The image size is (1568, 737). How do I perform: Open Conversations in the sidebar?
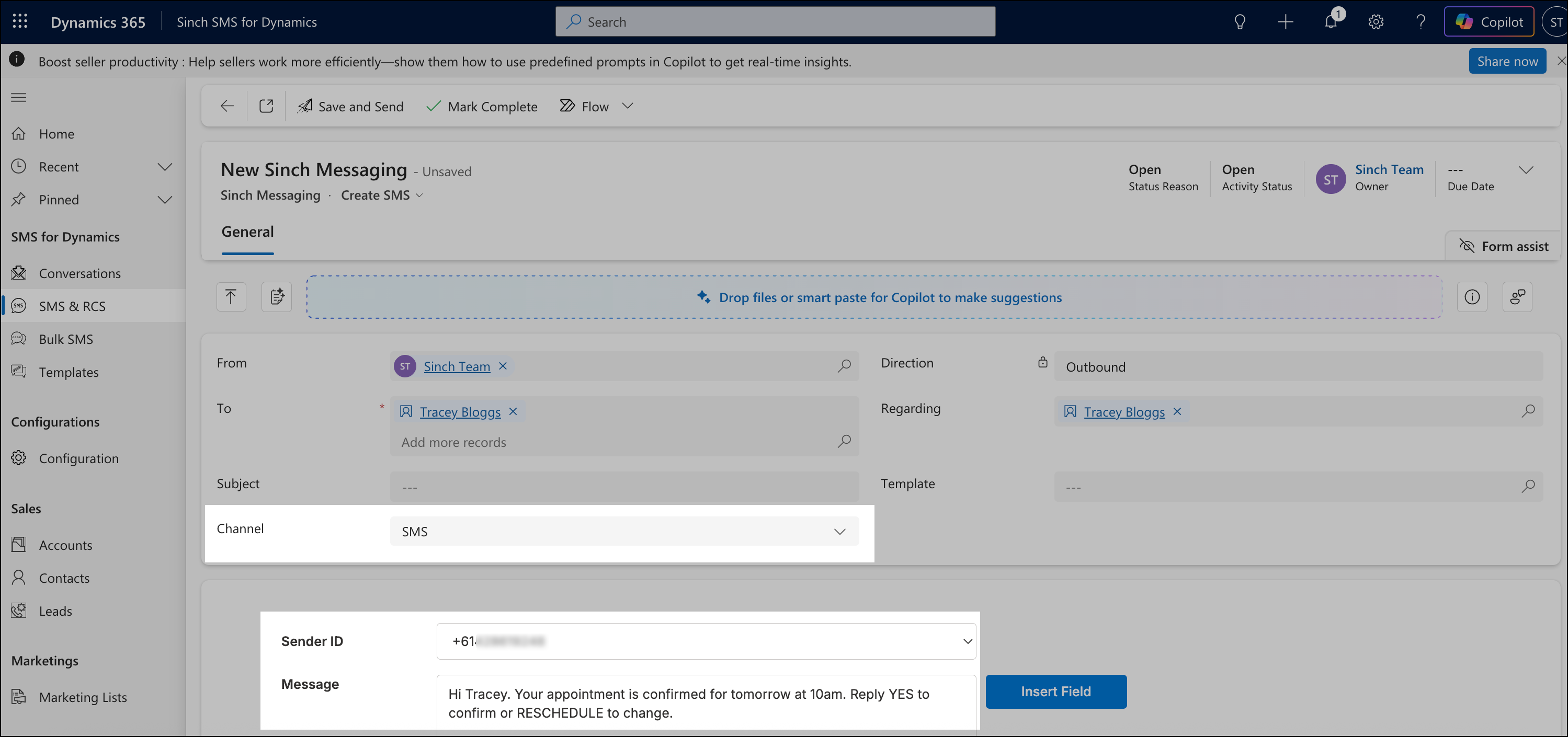79,274
